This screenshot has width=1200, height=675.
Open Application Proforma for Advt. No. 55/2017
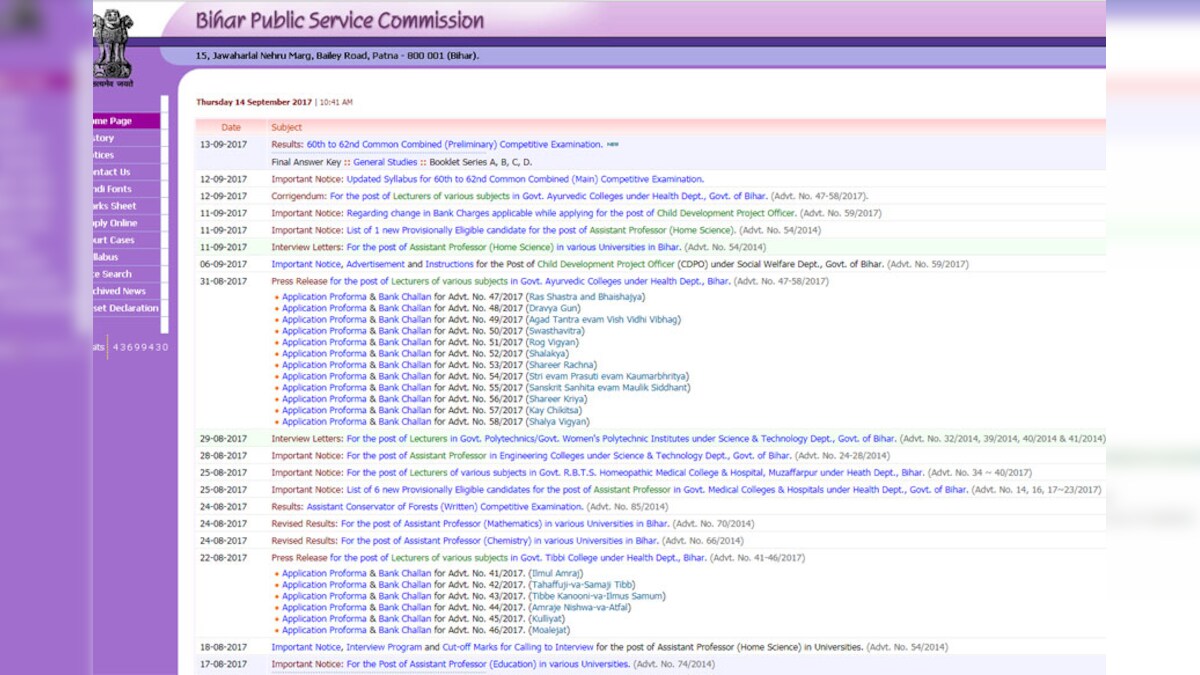(x=324, y=388)
